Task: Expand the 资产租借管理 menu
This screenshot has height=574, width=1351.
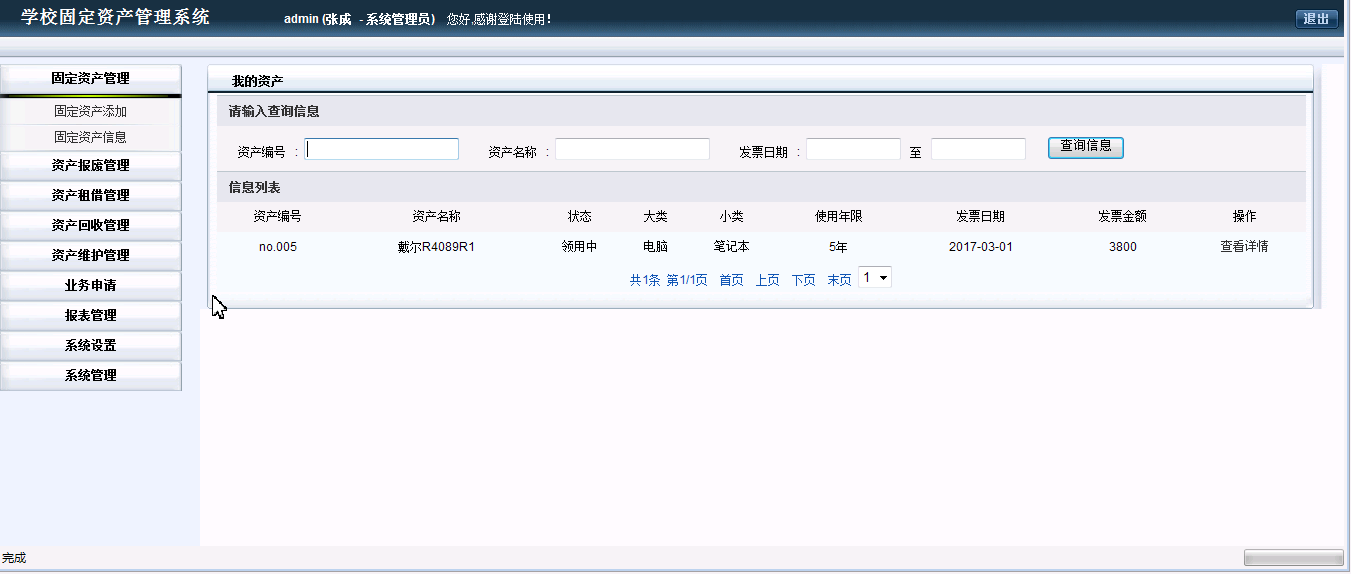Action: tap(90, 195)
